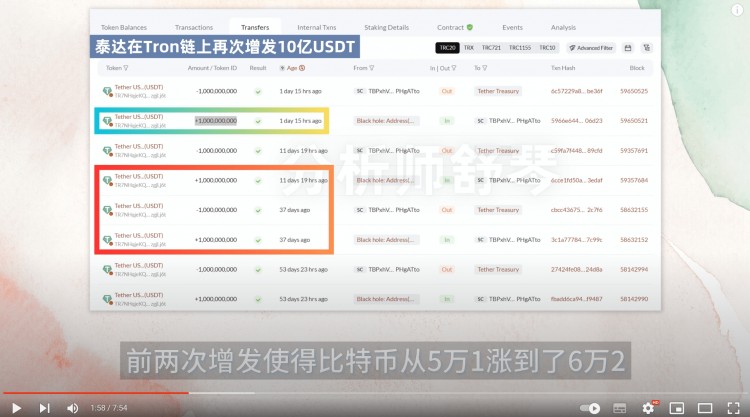Turn on subtitles/closed captions
The height and width of the screenshot is (417, 750).
[x=619, y=408]
